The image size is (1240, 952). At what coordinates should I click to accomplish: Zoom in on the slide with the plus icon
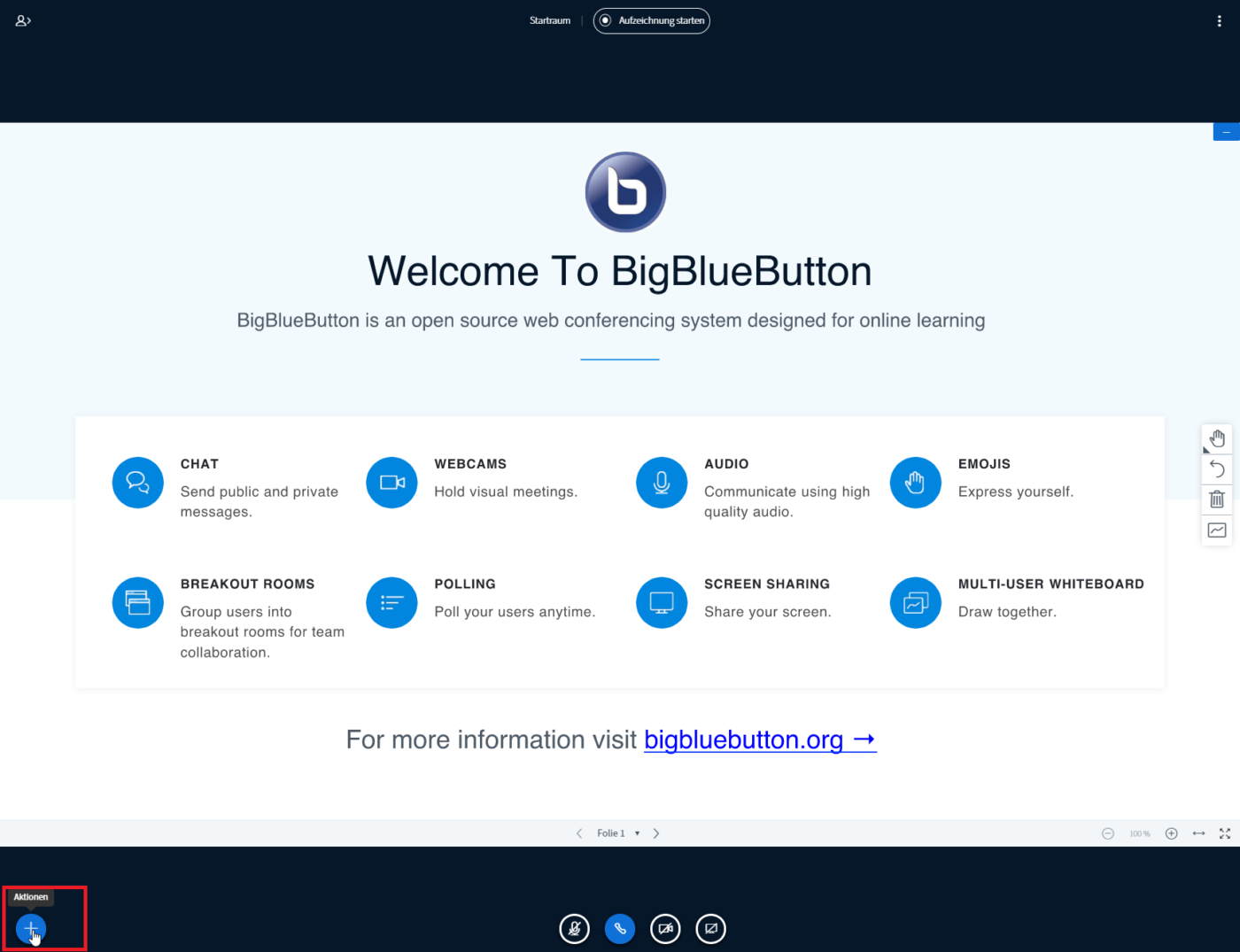tap(1171, 833)
